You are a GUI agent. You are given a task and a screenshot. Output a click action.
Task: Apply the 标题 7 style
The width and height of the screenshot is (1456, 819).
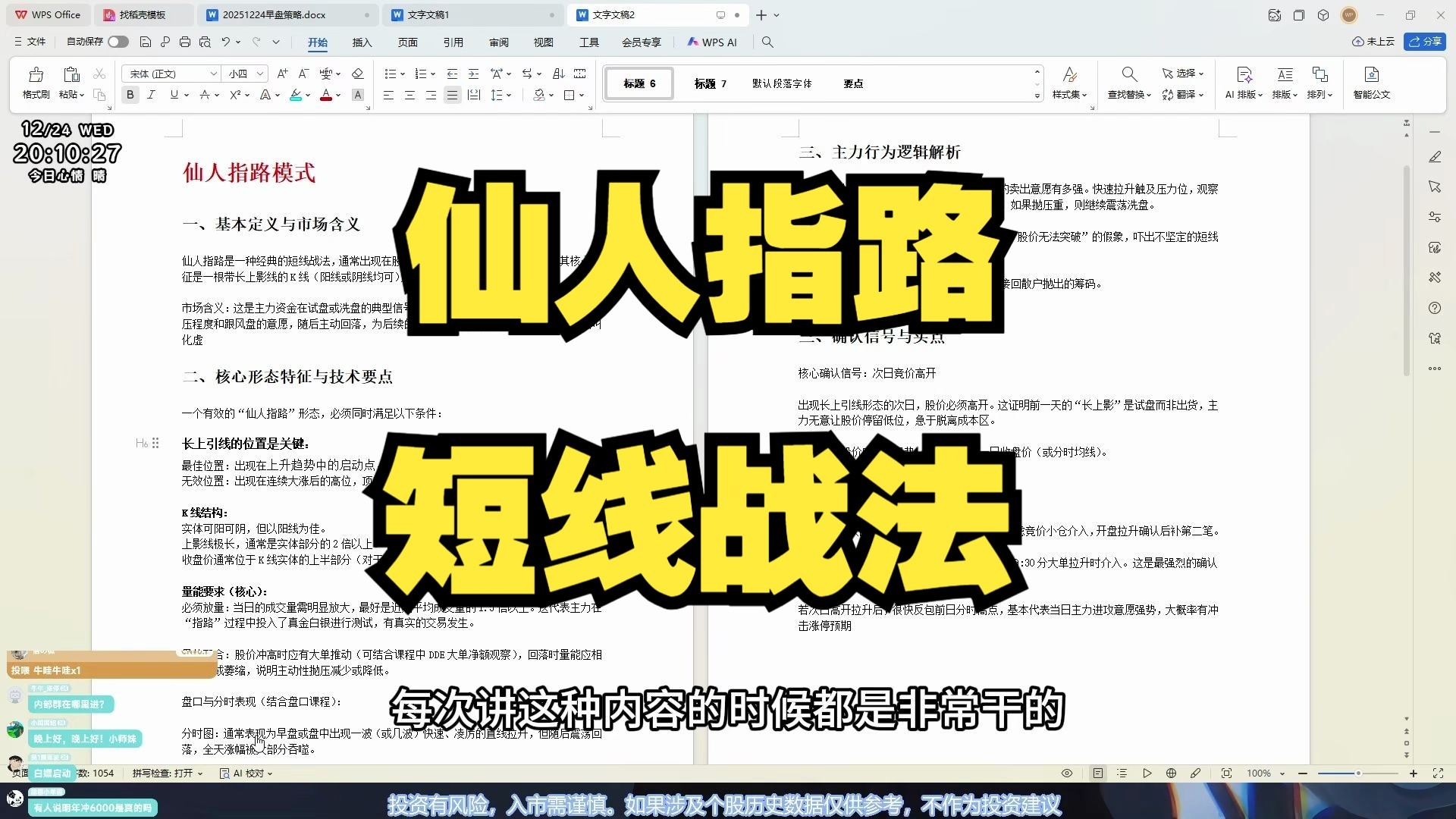click(x=710, y=83)
